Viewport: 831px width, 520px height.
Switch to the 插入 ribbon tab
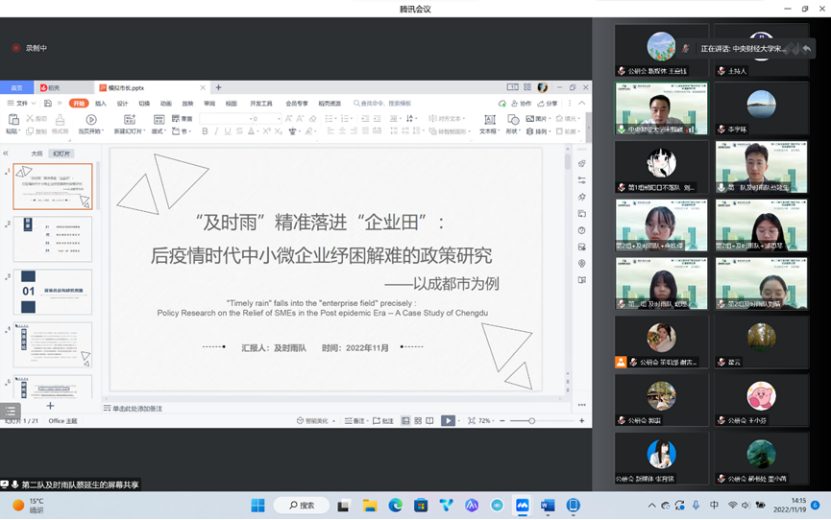101,103
